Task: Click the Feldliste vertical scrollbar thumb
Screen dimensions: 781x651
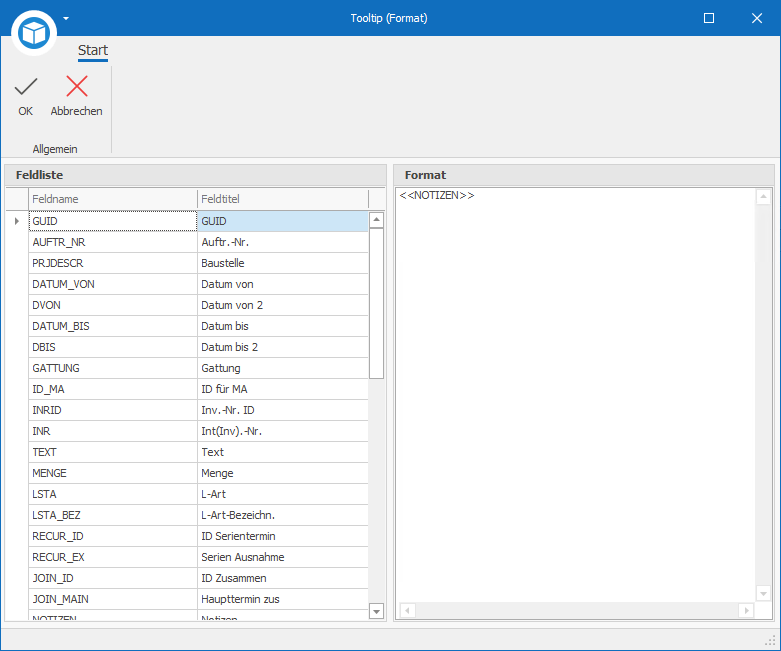Action: 377,303
